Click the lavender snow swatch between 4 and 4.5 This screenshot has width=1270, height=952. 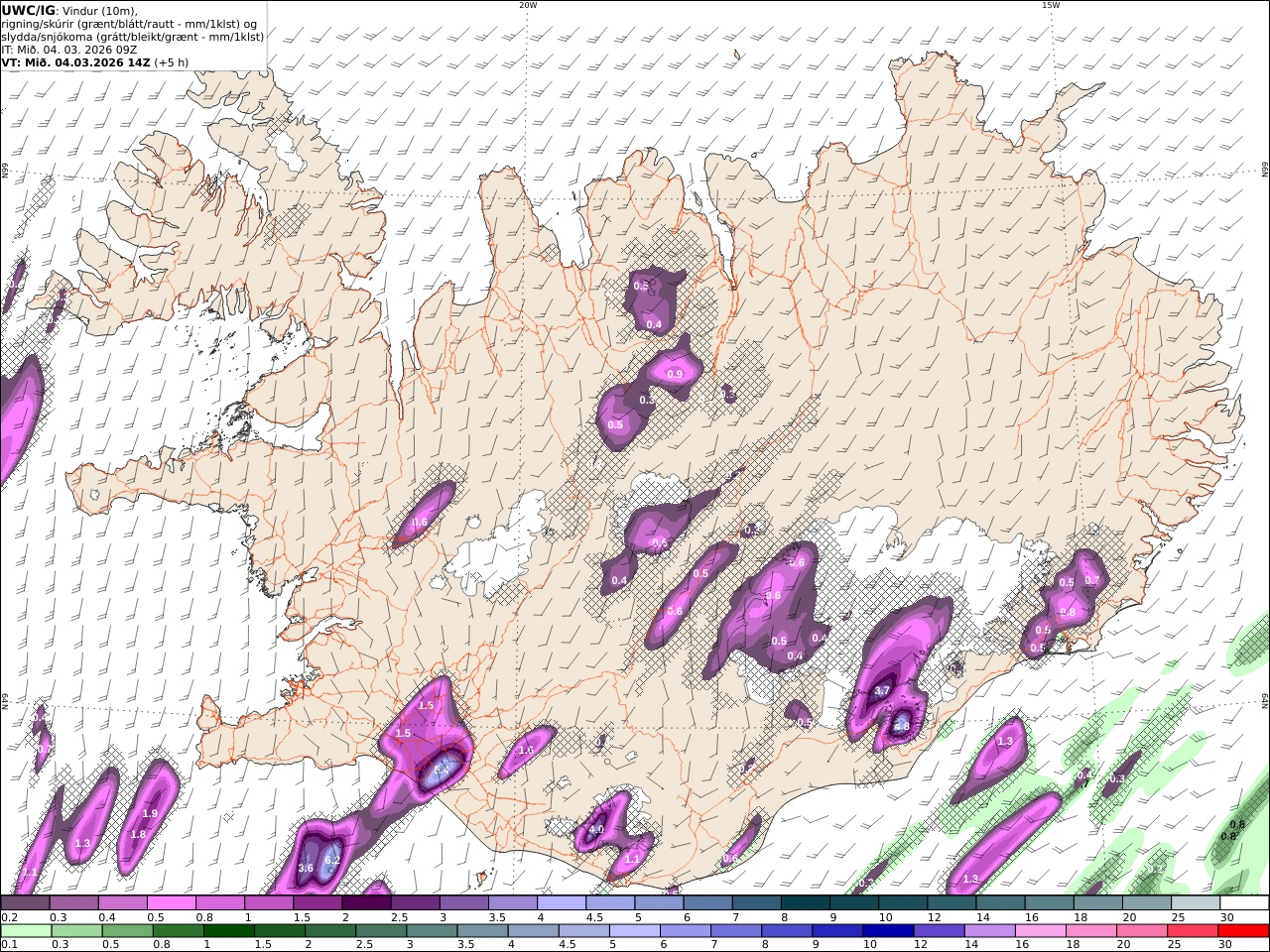[562, 903]
